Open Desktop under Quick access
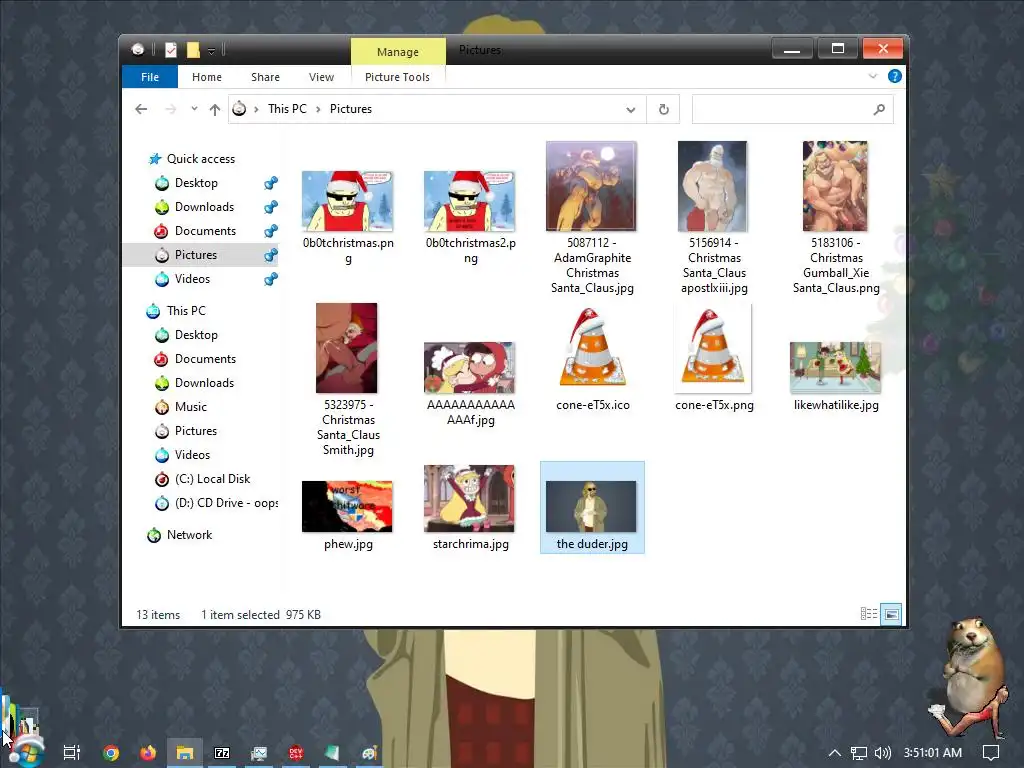 click(x=196, y=183)
